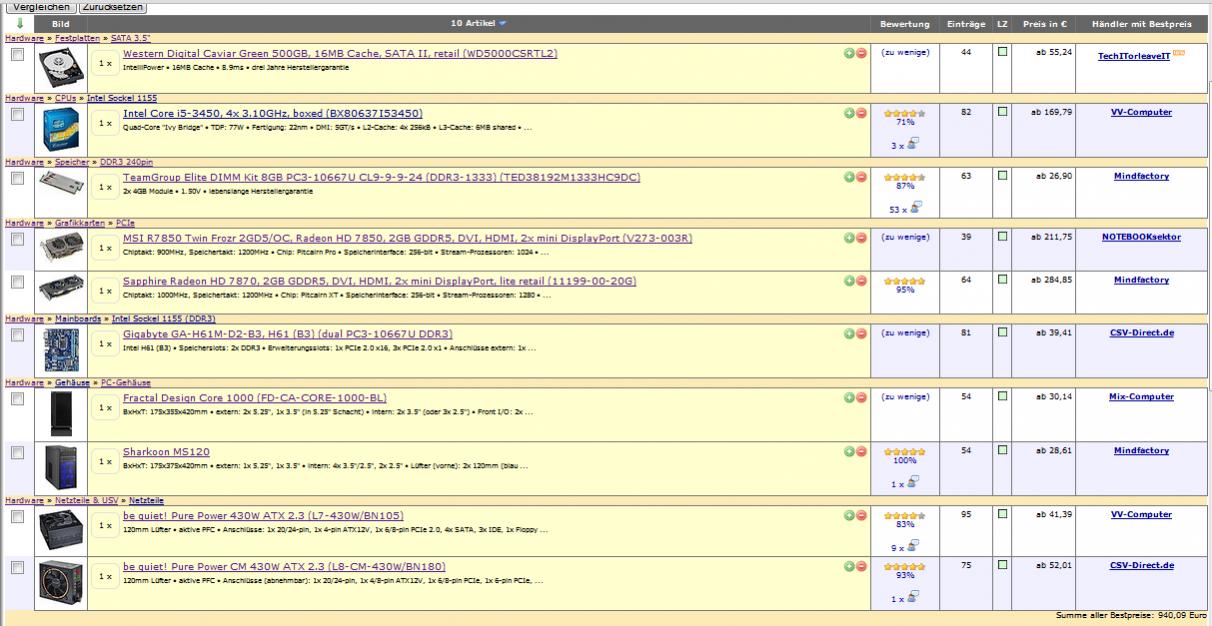Click green plus icon for Western Digital Caviar Green
Viewport: 1212px width, 626px height.
pyautogui.click(x=849, y=53)
